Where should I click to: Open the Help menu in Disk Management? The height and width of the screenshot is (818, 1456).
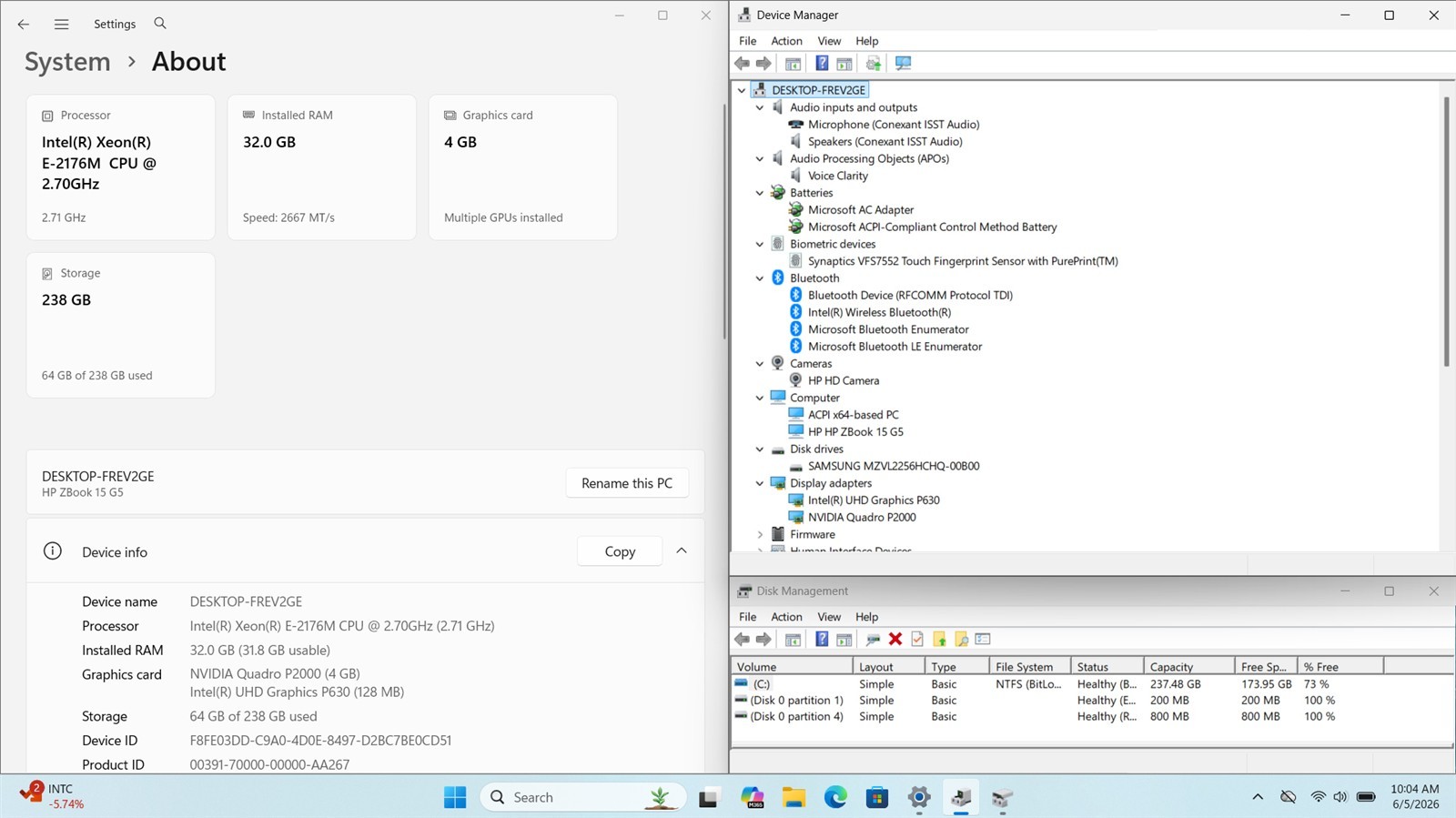pyautogui.click(x=867, y=617)
